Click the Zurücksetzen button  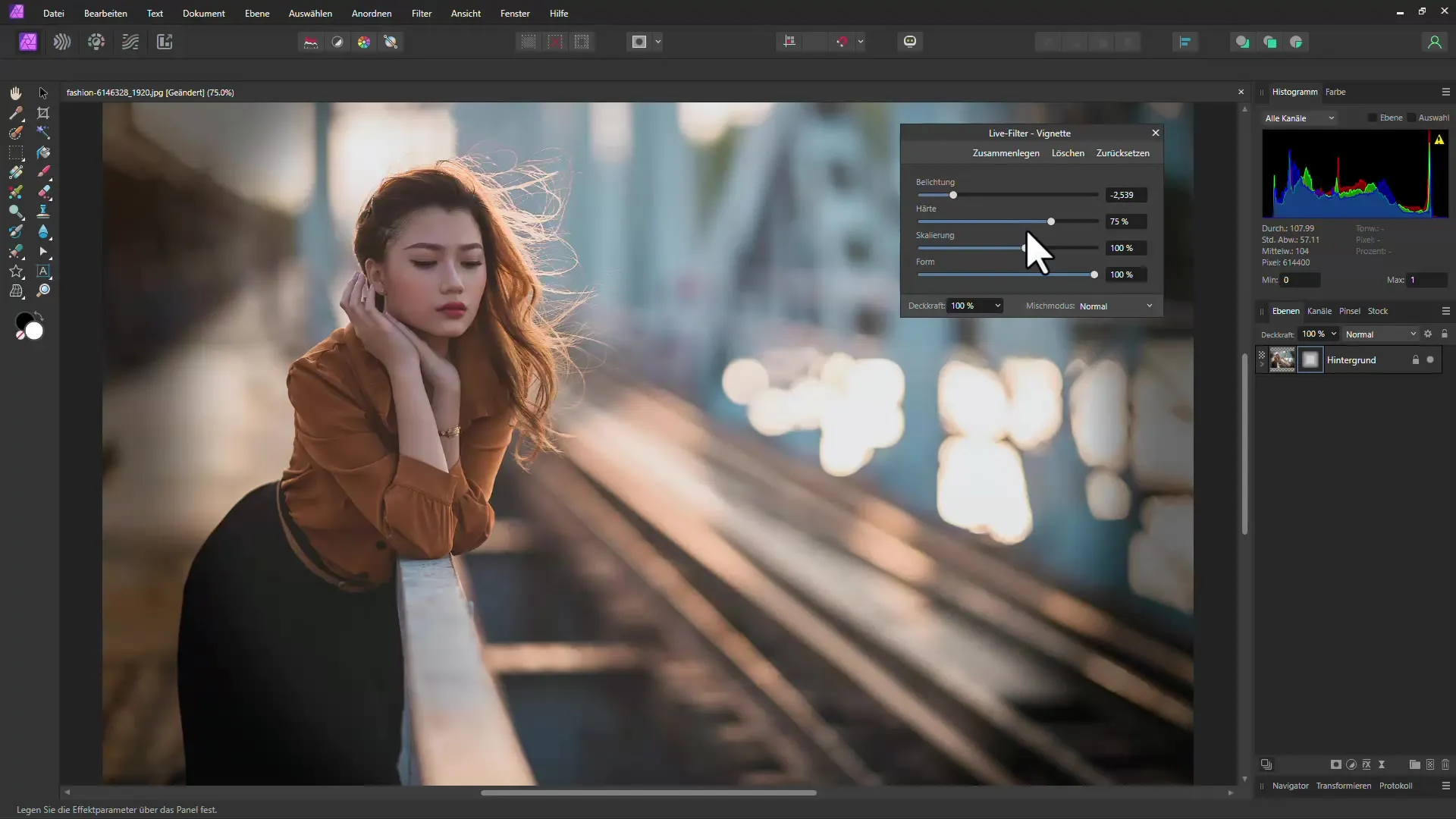1122,153
